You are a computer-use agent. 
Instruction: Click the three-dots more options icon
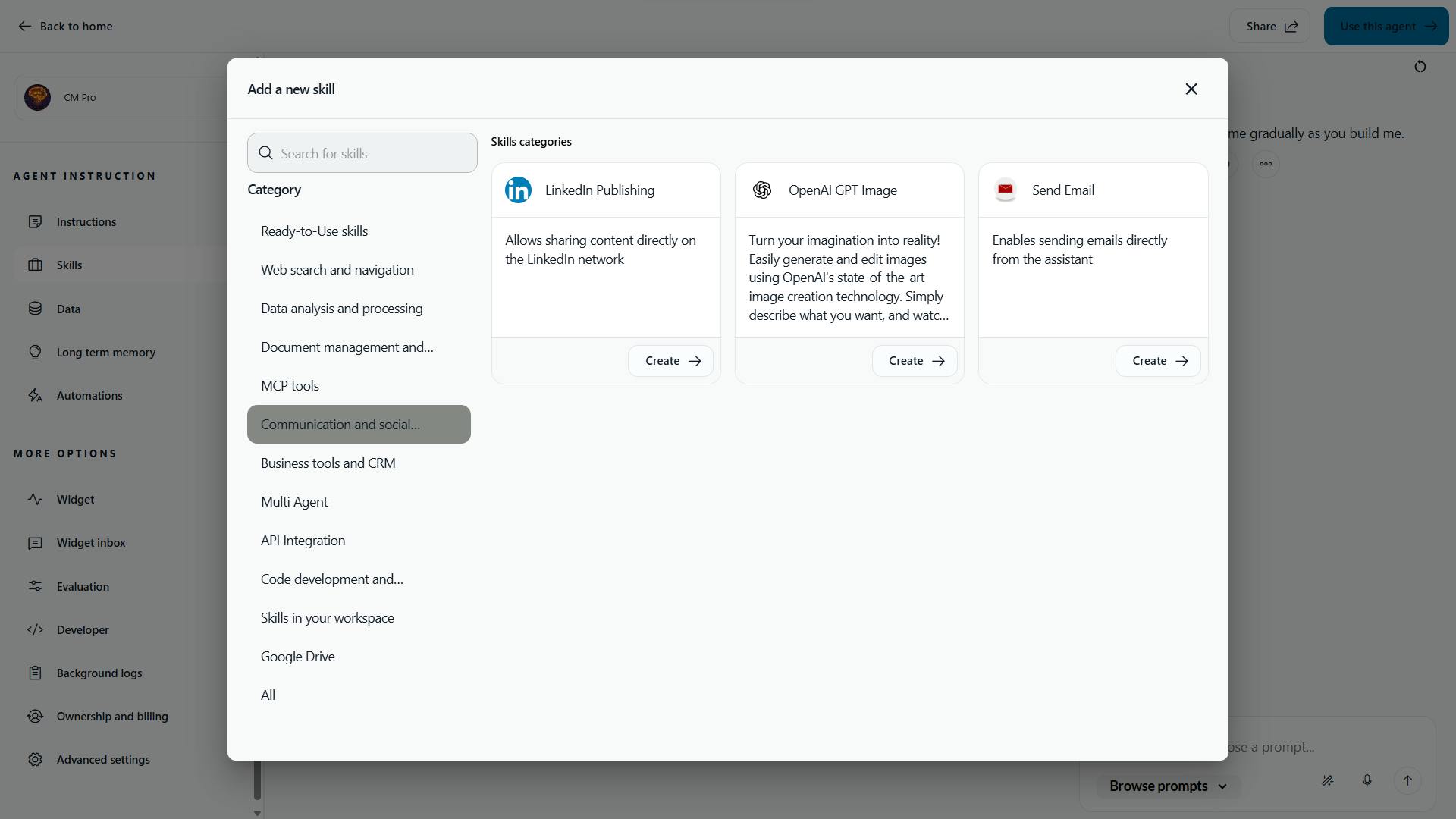[x=1266, y=164]
